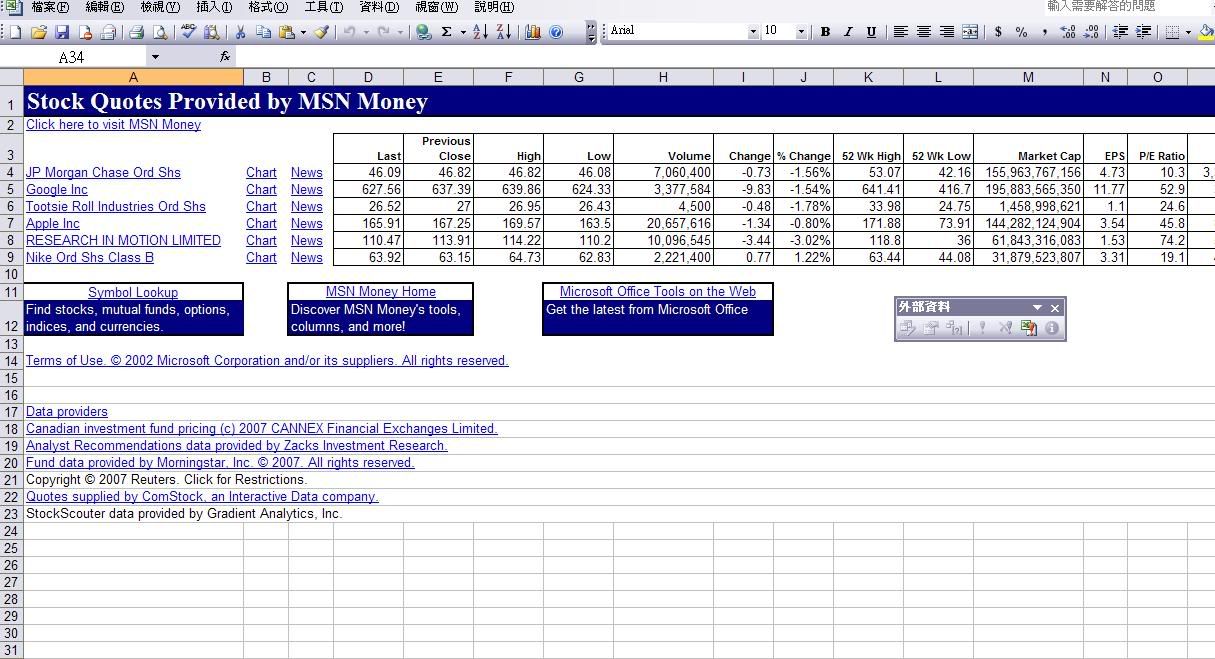This screenshot has height=659, width=1215.
Task: Apply currency style with dollar icon
Action: (998, 32)
